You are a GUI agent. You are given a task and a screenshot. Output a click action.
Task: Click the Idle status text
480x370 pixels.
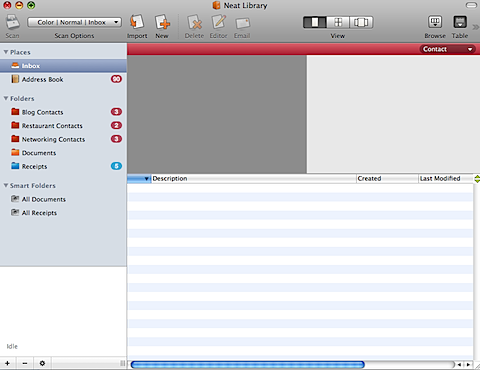click(x=12, y=346)
